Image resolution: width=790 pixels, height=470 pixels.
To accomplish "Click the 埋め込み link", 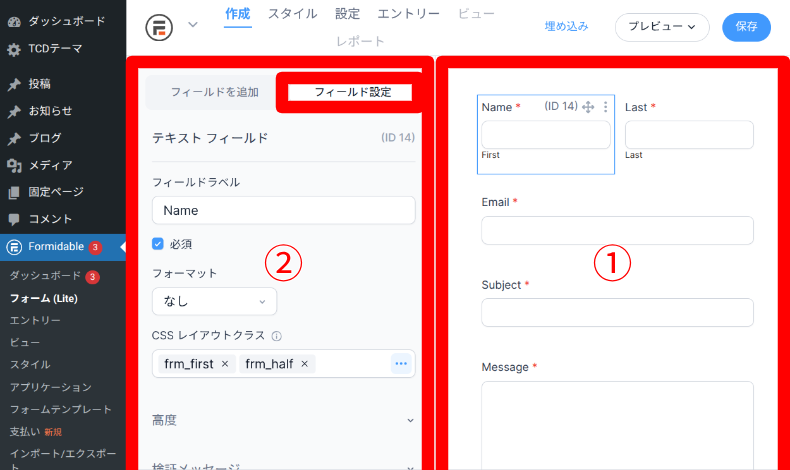I will tap(566, 26).
